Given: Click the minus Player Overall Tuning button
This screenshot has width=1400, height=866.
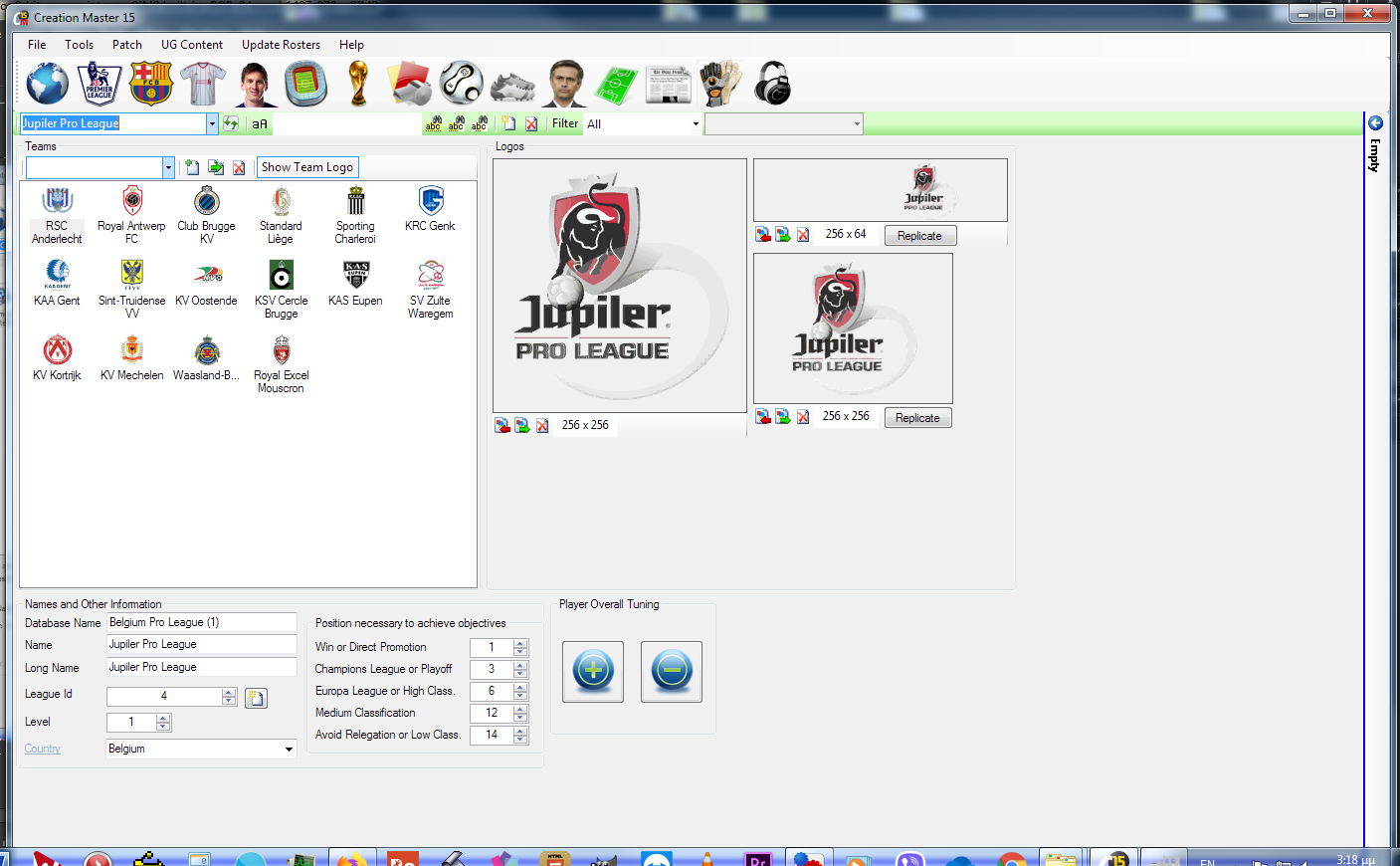Looking at the screenshot, I should (672, 672).
